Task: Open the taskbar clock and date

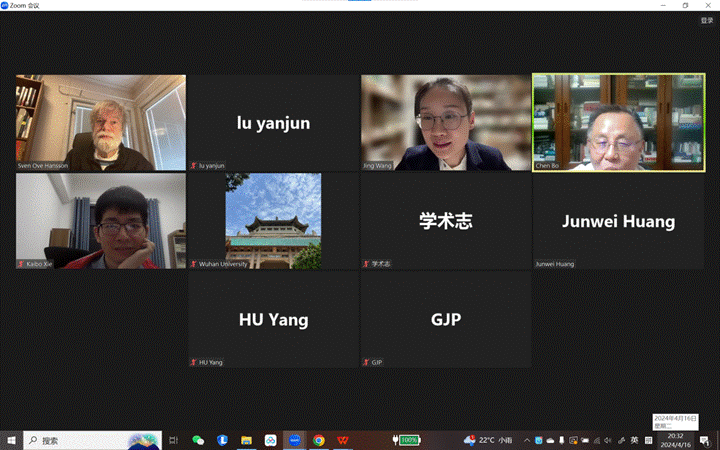Action: pos(675,440)
